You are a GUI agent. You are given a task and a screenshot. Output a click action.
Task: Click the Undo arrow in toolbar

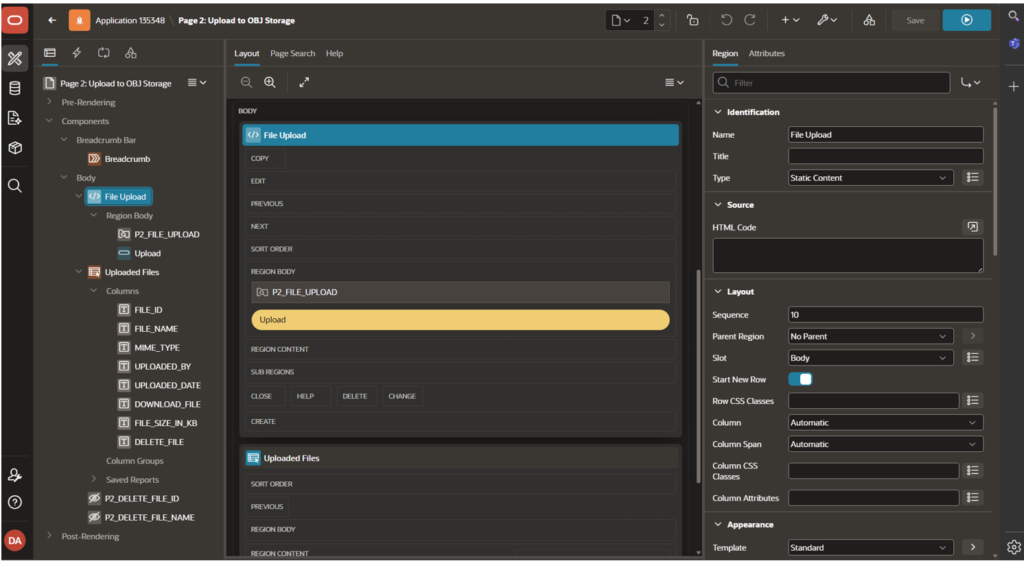[x=726, y=20]
